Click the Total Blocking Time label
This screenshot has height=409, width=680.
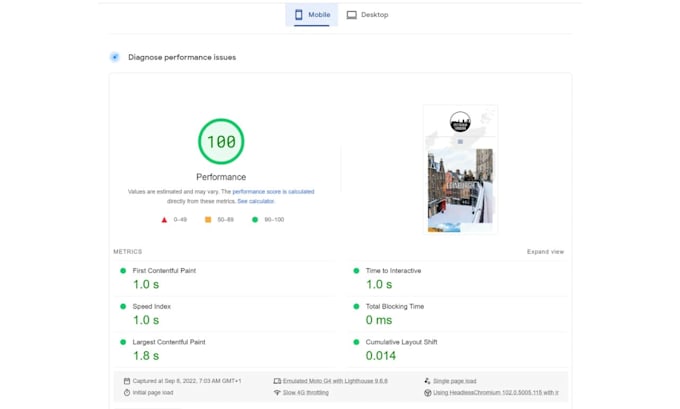pyautogui.click(x=395, y=306)
